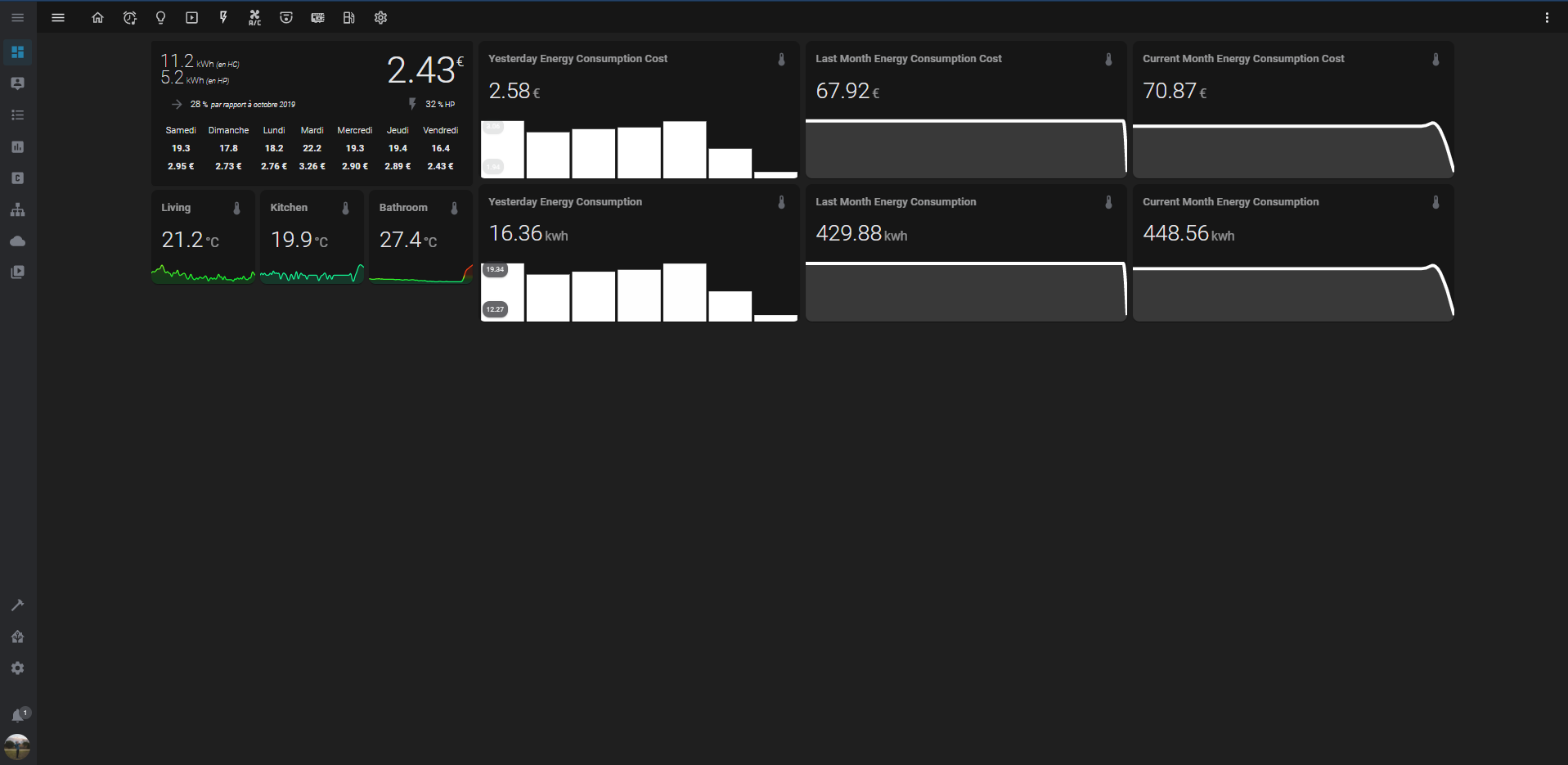The image size is (1568, 765).
Task: Select the energy lightning bolt tab
Action: [x=223, y=17]
